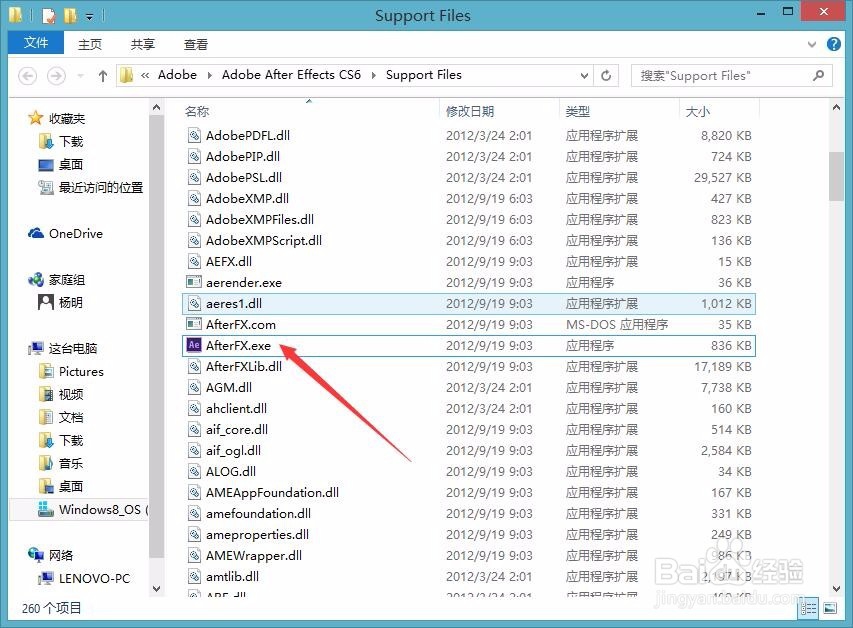
Task: Select the ahclient.dll file
Action: [468, 409]
